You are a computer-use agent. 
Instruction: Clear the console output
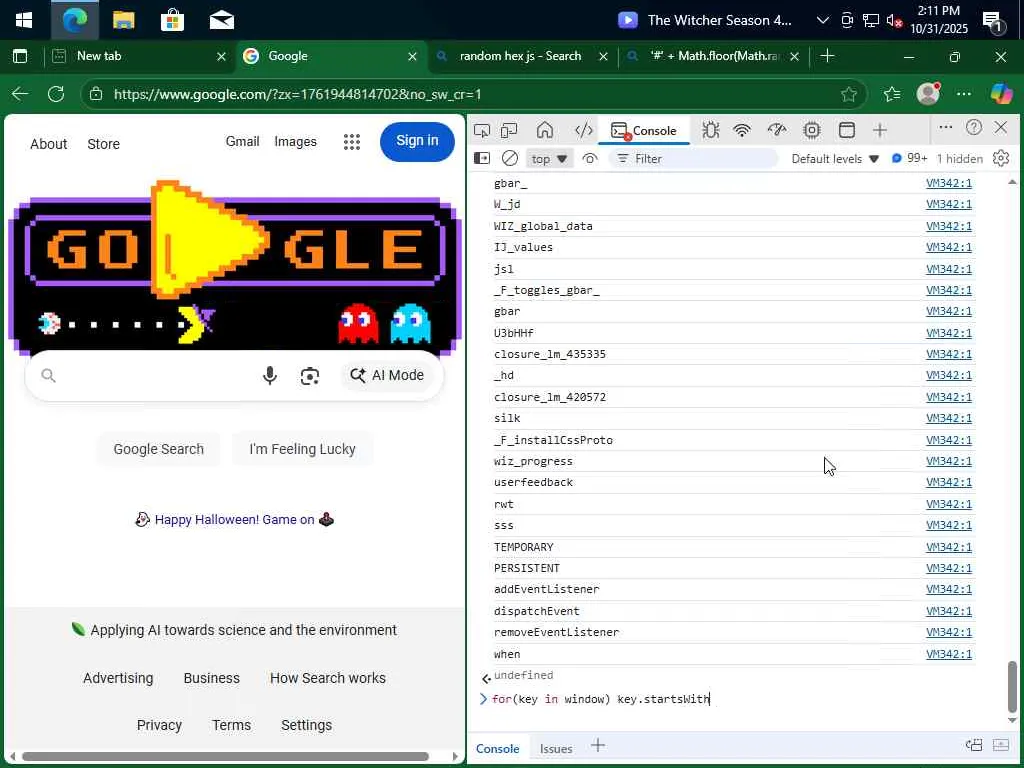pyautogui.click(x=510, y=159)
